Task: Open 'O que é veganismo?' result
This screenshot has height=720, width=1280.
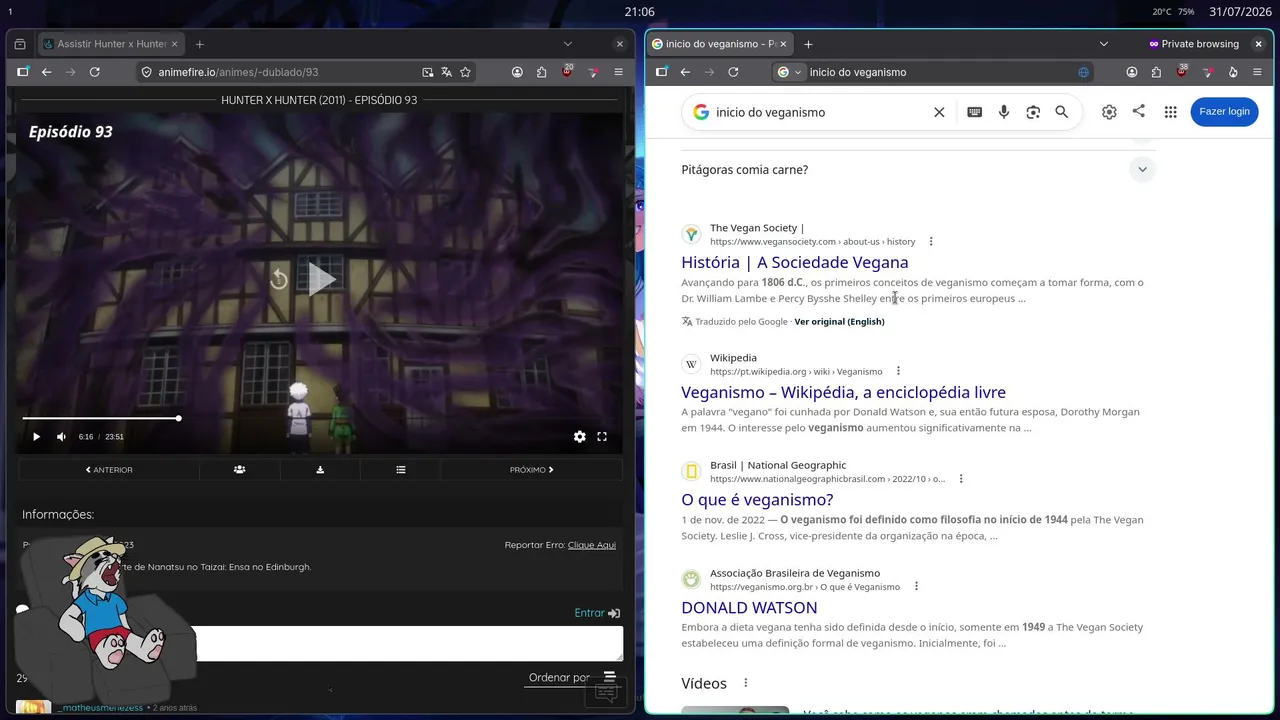Action: [x=757, y=500]
